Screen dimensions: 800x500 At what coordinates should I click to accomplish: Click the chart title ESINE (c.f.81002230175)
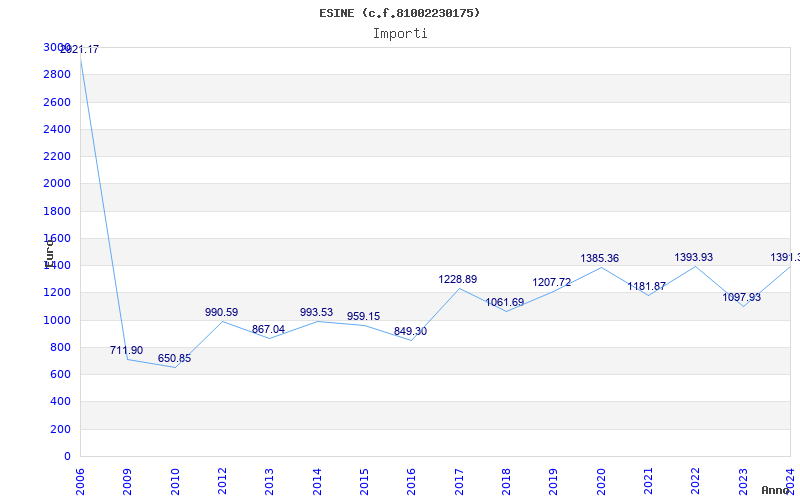point(399,13)
